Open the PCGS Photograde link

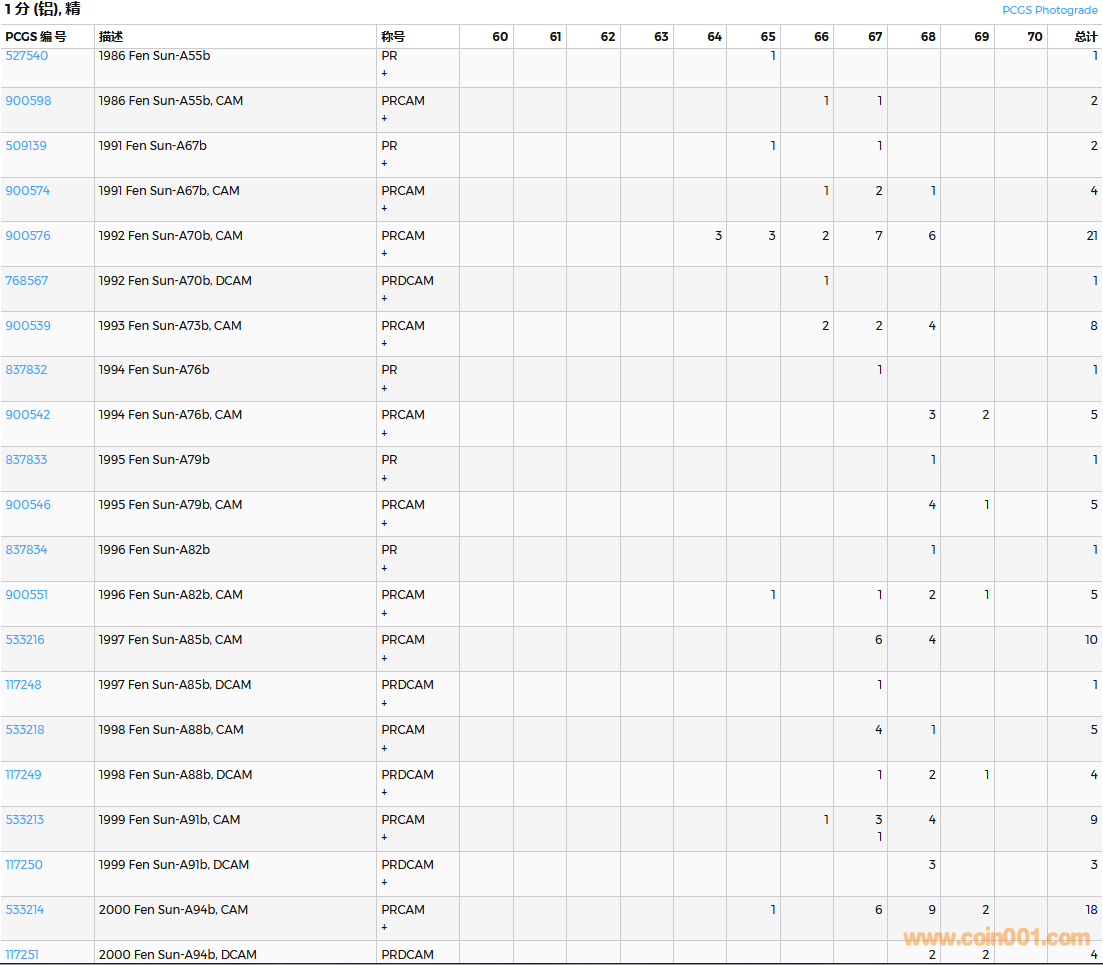point(1049,10)
